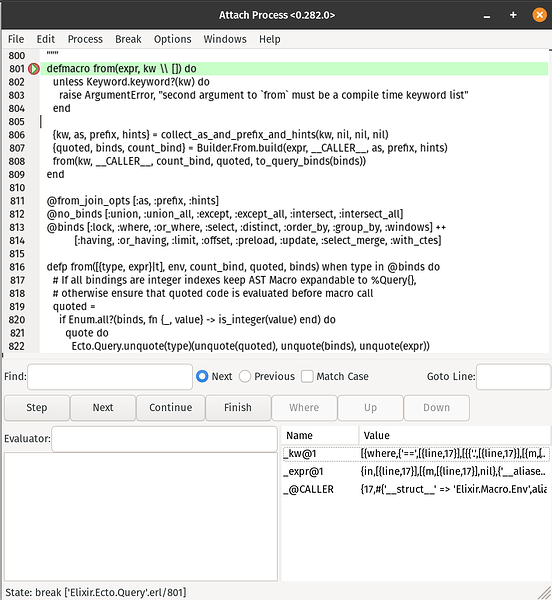This screenshot has height=600, width=552.
Task: Close the Attach Process window
Action: coord(539,15)
